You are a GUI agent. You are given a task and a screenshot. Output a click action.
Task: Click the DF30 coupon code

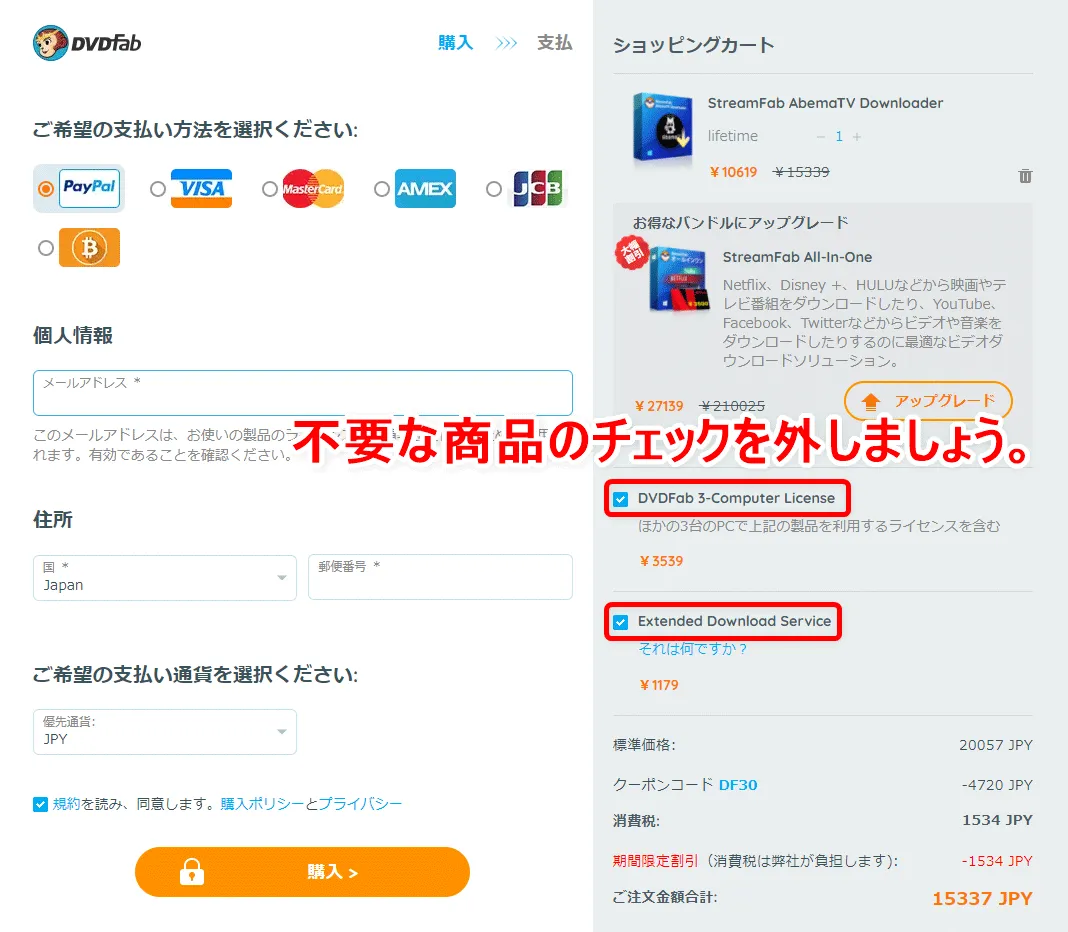coord(738,785)
